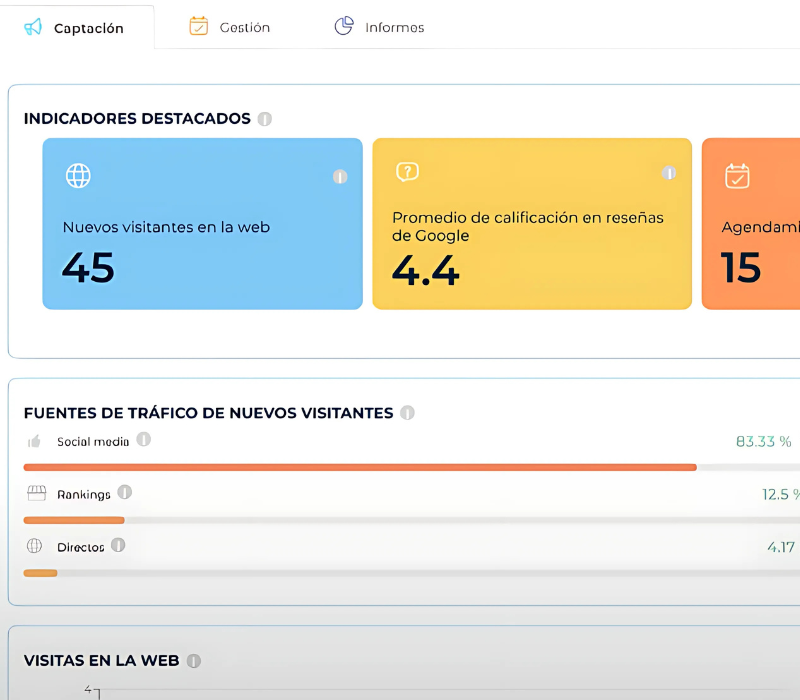Click the info icon next to Directos
The height and width of the screenshot is (700, 800).
[118, 546]
